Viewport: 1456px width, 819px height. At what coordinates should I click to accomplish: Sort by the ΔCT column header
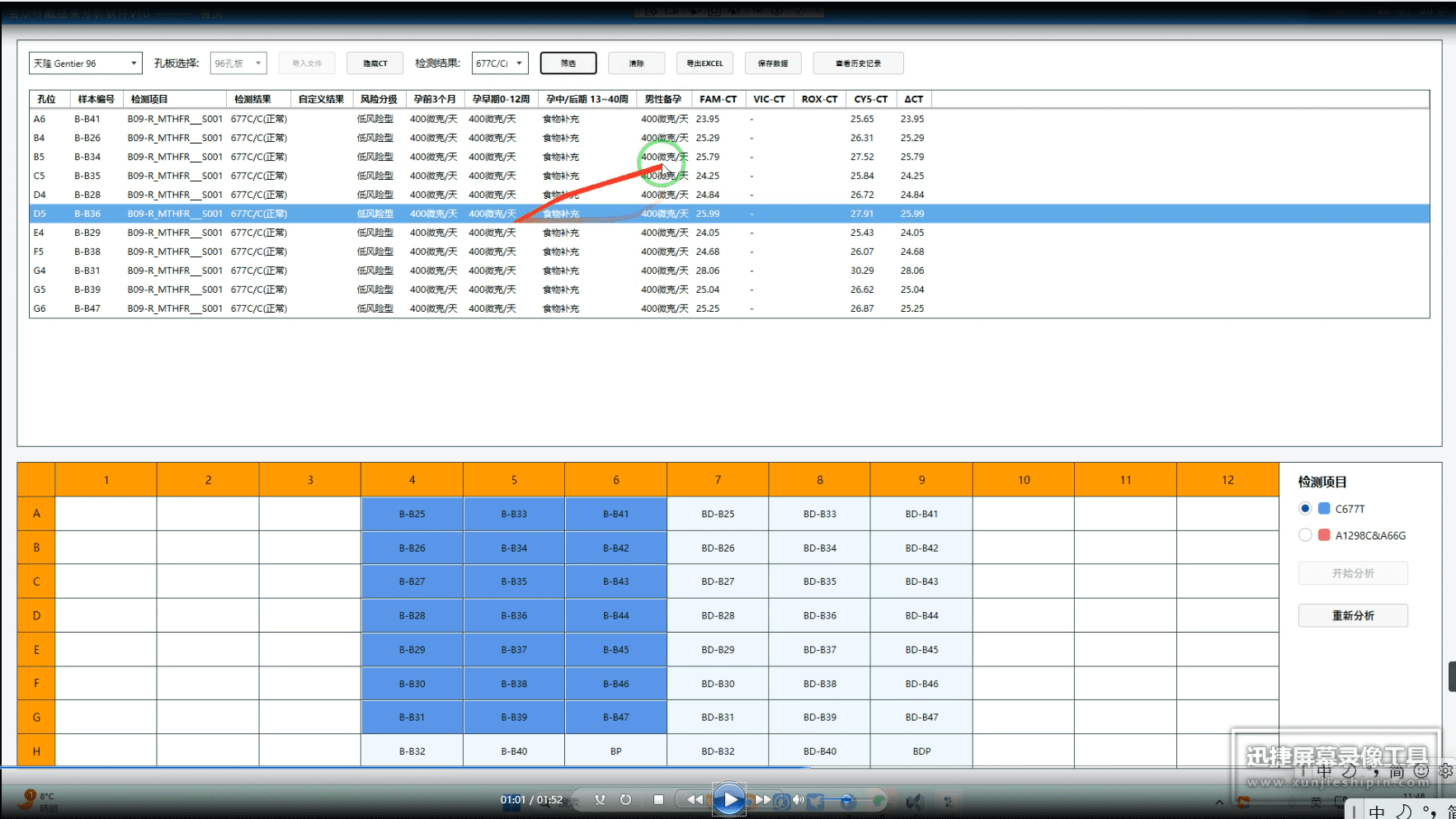(914, 99)
